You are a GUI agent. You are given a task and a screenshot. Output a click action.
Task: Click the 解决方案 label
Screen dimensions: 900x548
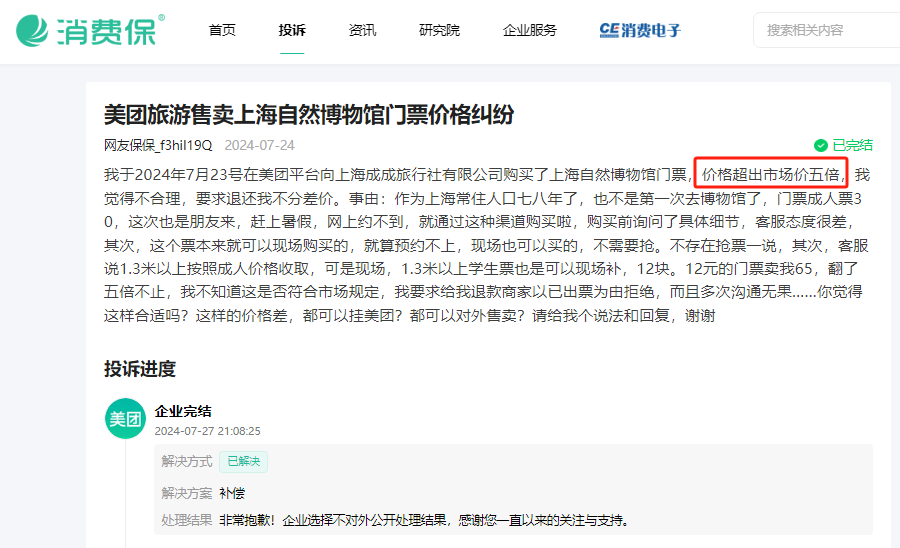tap(187, 493)
